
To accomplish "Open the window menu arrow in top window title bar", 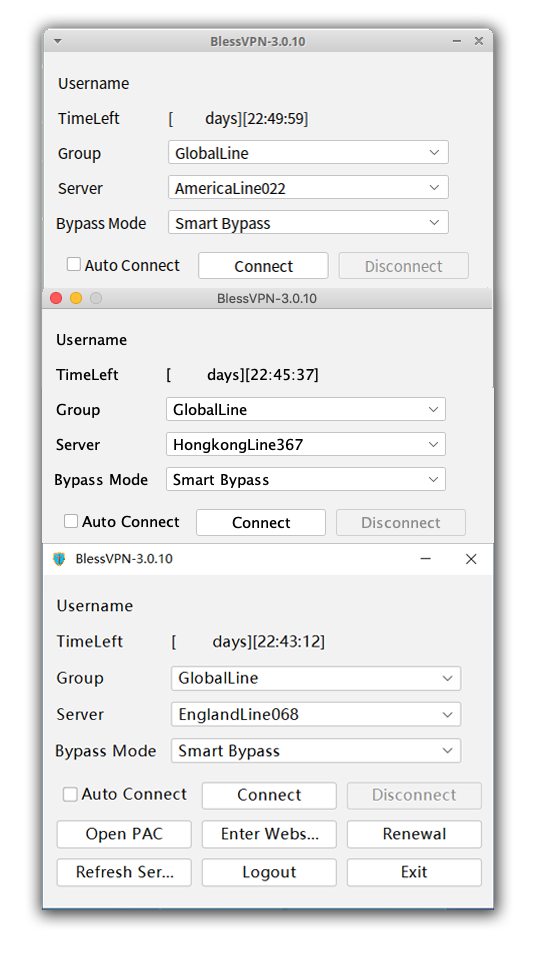I will pyautogui.click(x=58, y=42).
